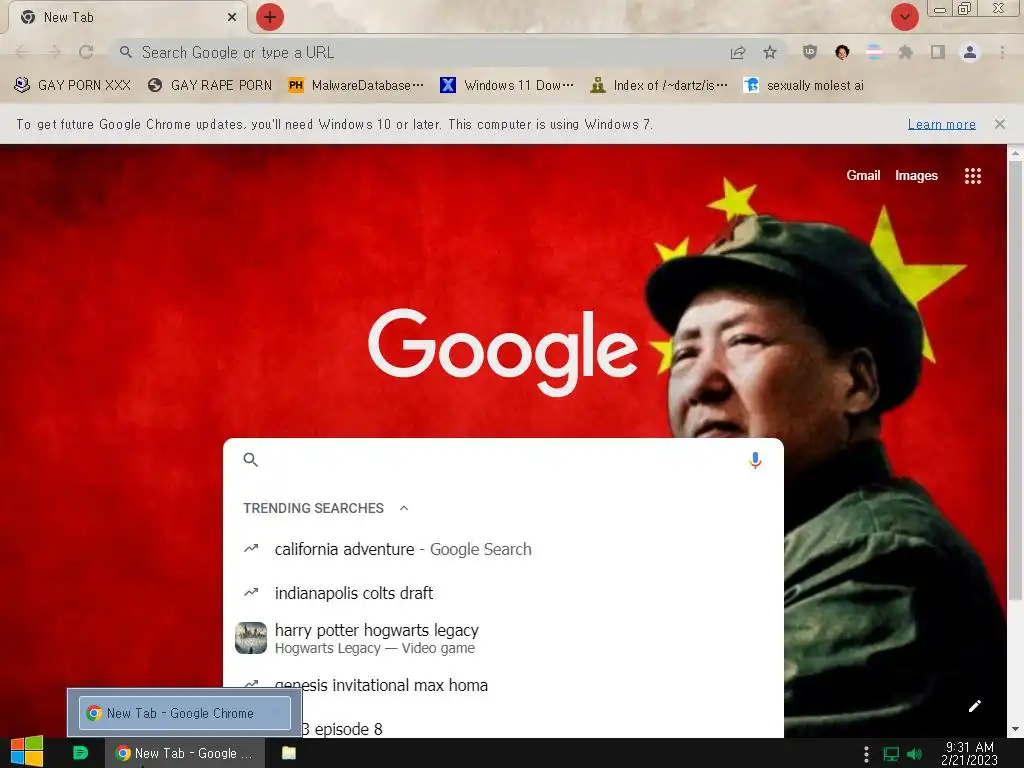1024x768 pixels.
Task: Open the uBlock shield extension icon
Action: [810, 52]
